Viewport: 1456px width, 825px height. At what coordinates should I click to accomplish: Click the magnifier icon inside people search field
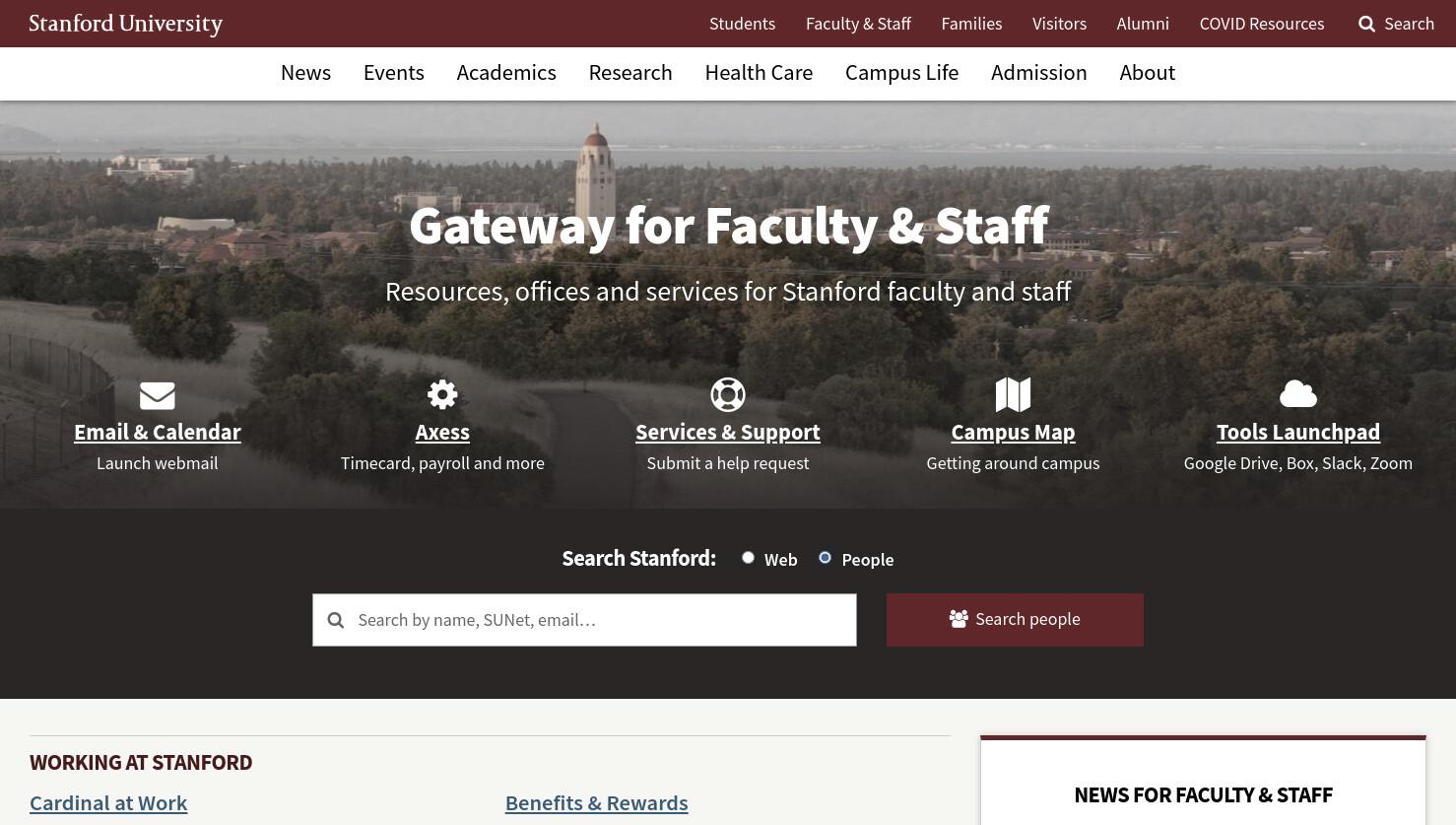(x=336, y=620)
